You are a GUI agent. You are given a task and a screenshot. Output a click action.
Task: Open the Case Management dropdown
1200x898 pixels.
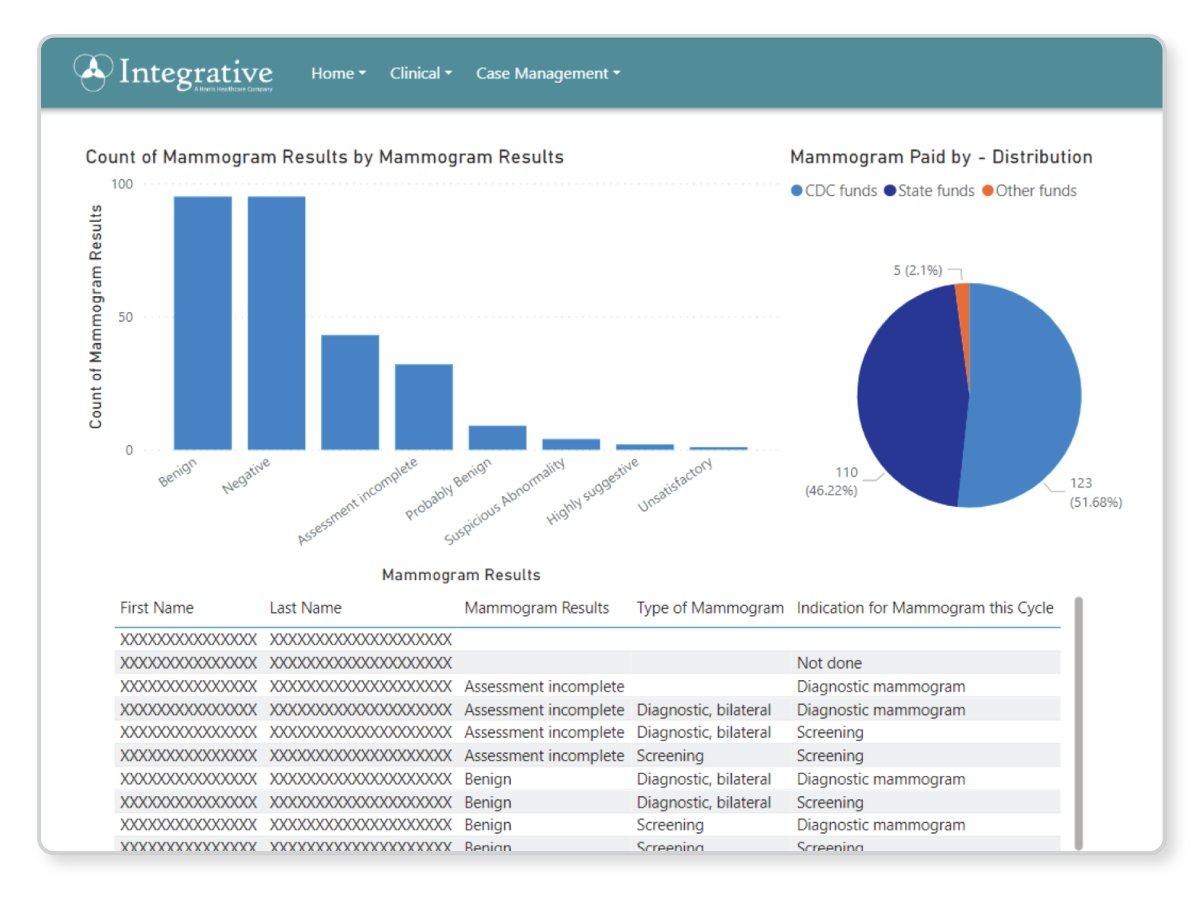tap(546, 72)
